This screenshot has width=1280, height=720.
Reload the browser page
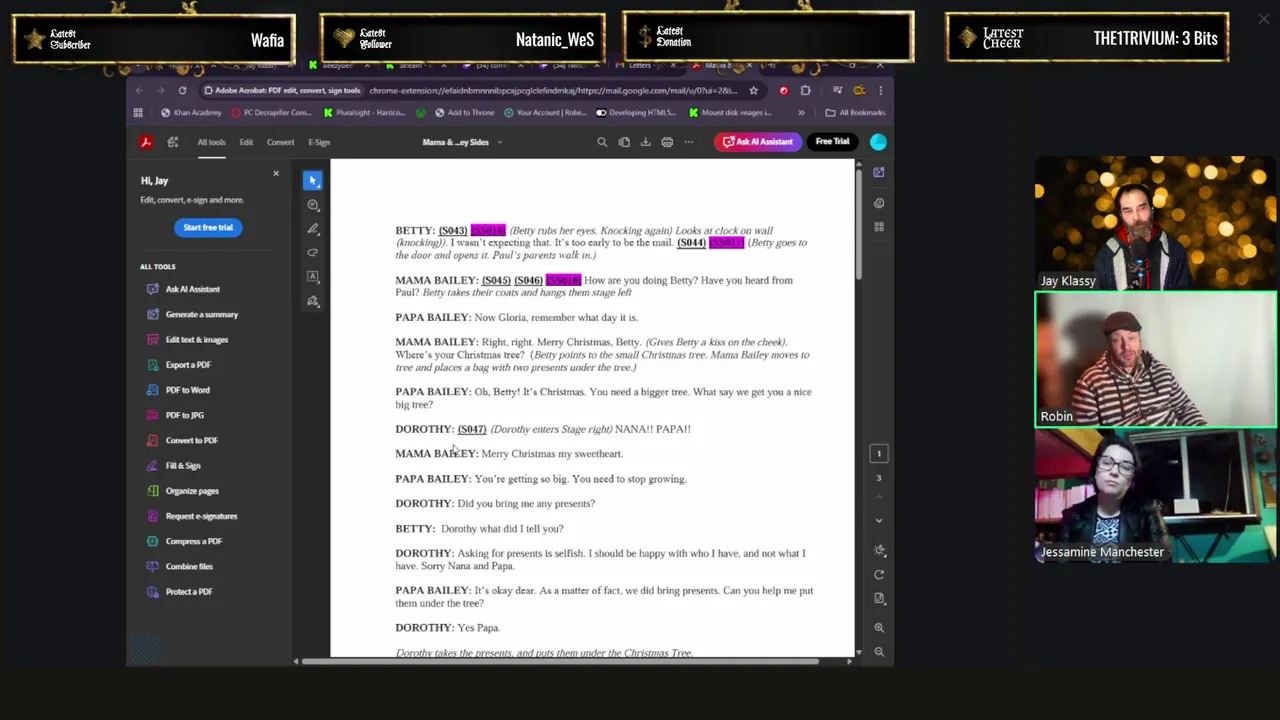(182, 90)
